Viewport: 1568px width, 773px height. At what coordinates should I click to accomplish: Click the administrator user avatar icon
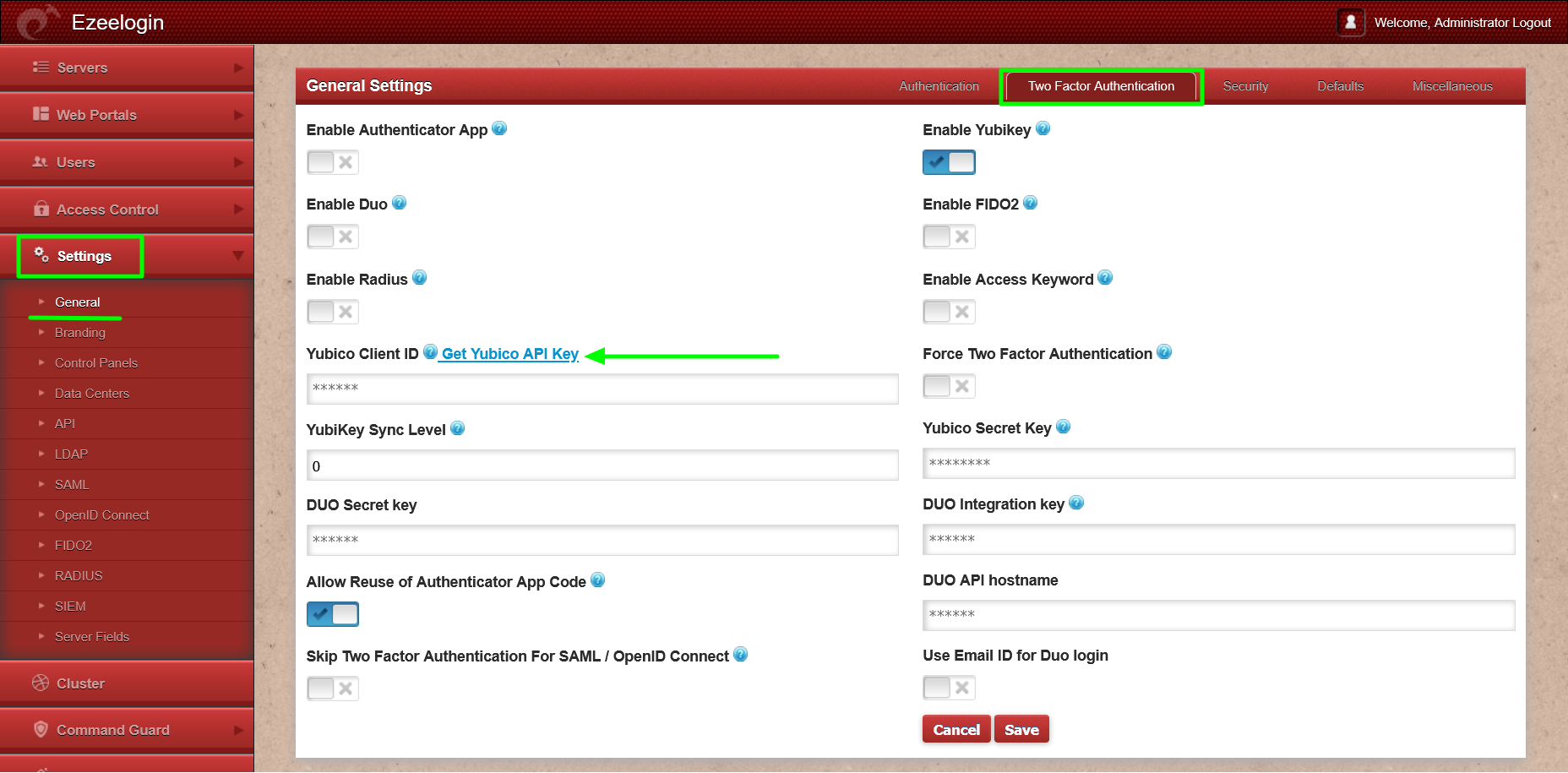(x=1350, y=22)
